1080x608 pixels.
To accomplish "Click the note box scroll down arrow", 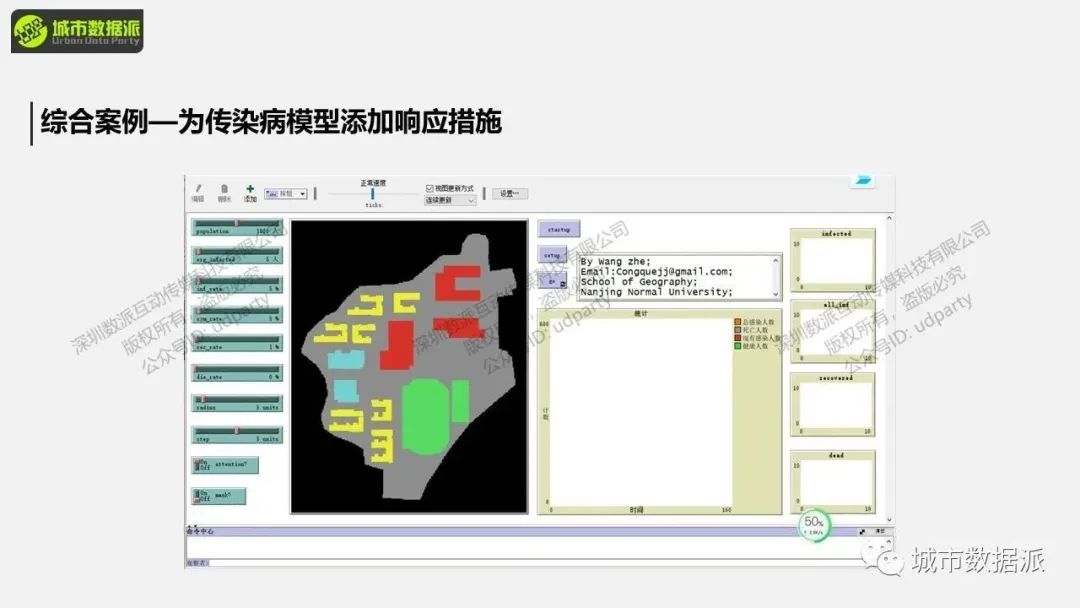I will [x=776, y=294].
